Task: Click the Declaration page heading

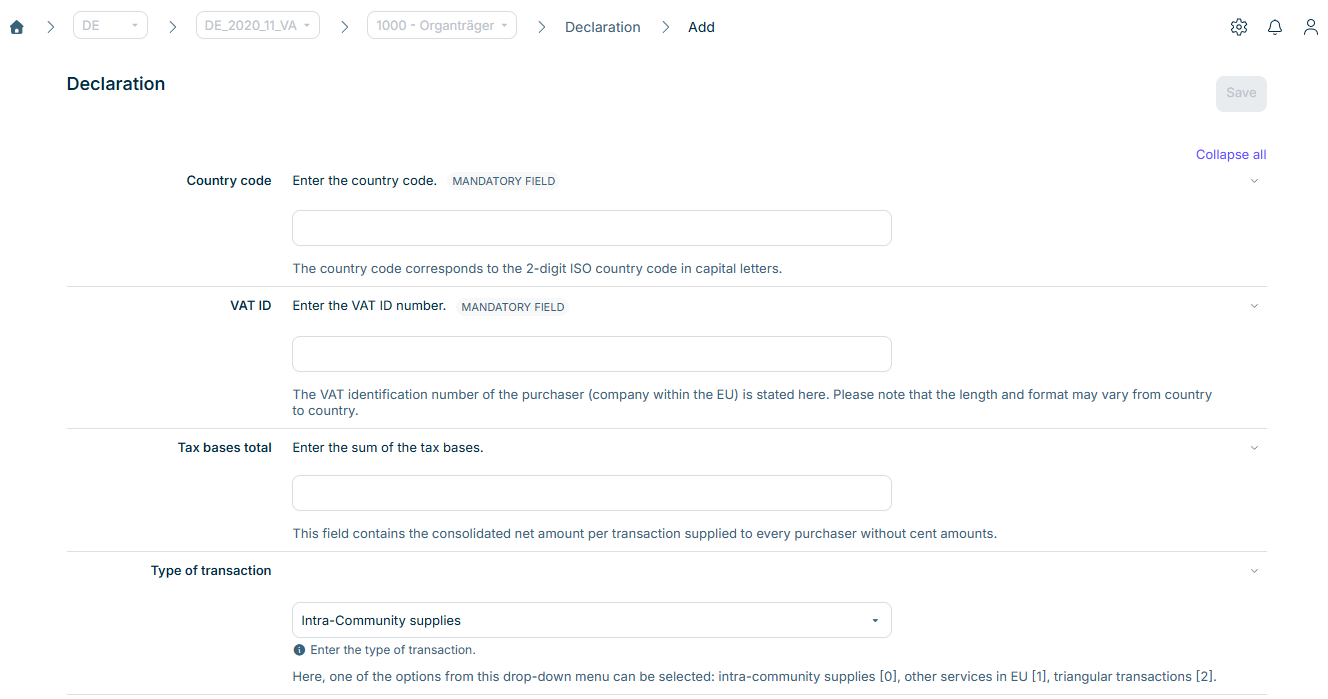Action: [116, 84]
